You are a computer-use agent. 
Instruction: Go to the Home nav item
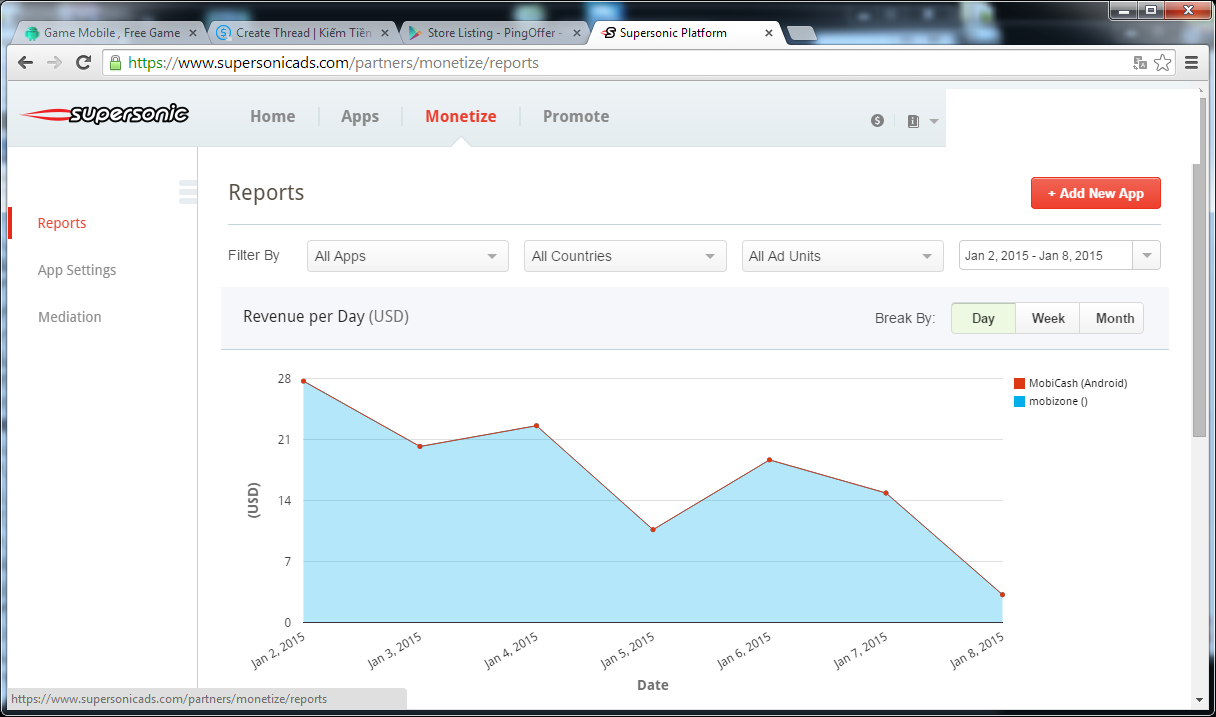click(272, 116)
